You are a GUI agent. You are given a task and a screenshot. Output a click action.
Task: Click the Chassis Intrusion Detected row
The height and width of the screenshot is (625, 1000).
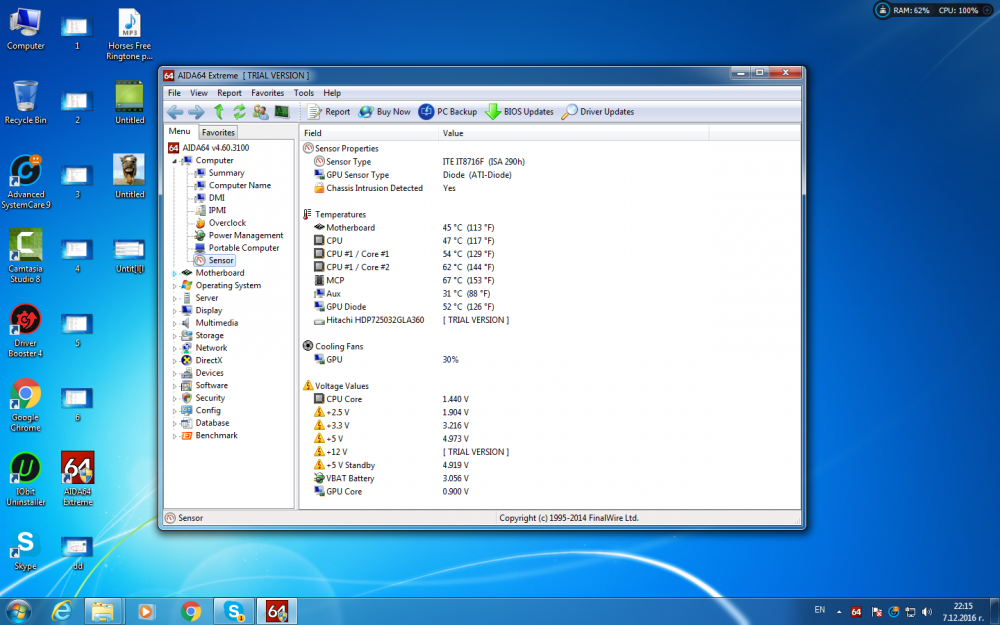click(x=385, y=188)
